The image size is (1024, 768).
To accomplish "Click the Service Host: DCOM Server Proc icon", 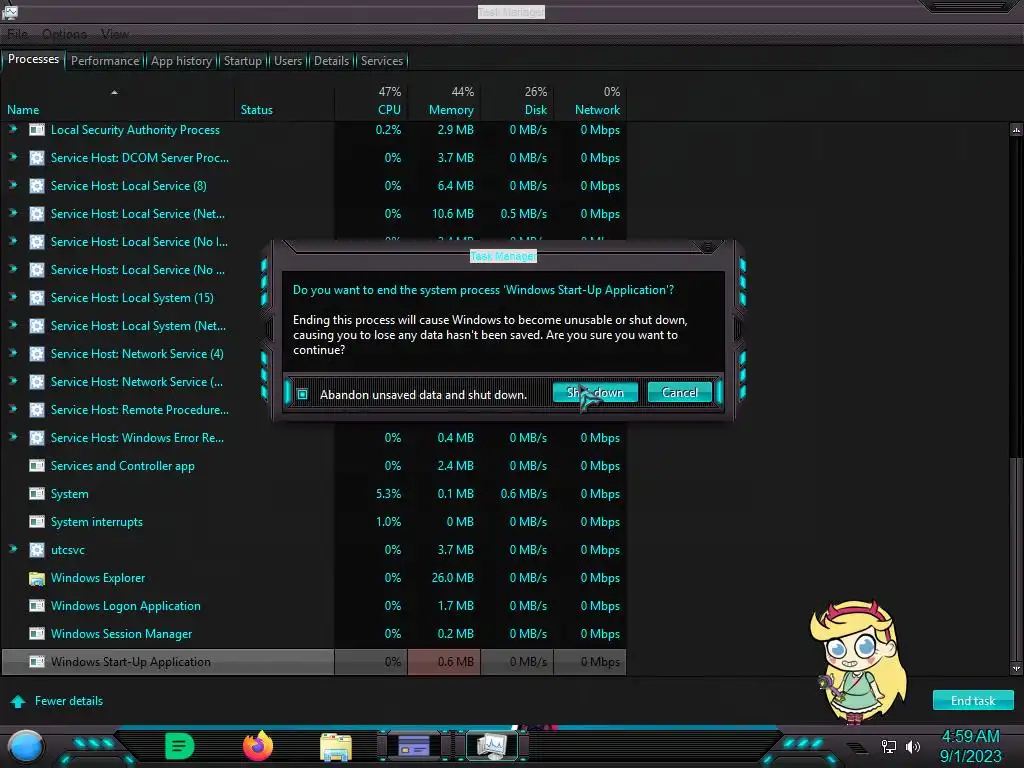I will pos(37,158).
